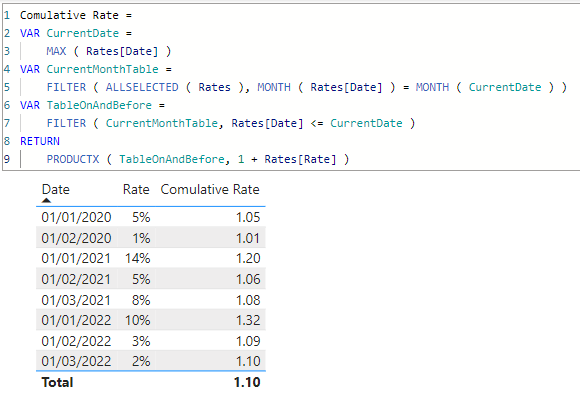The width and height of the screenshot is (580, 404).
Task: Click line number 9 in the editor gutter
Action: pos(7,159)
